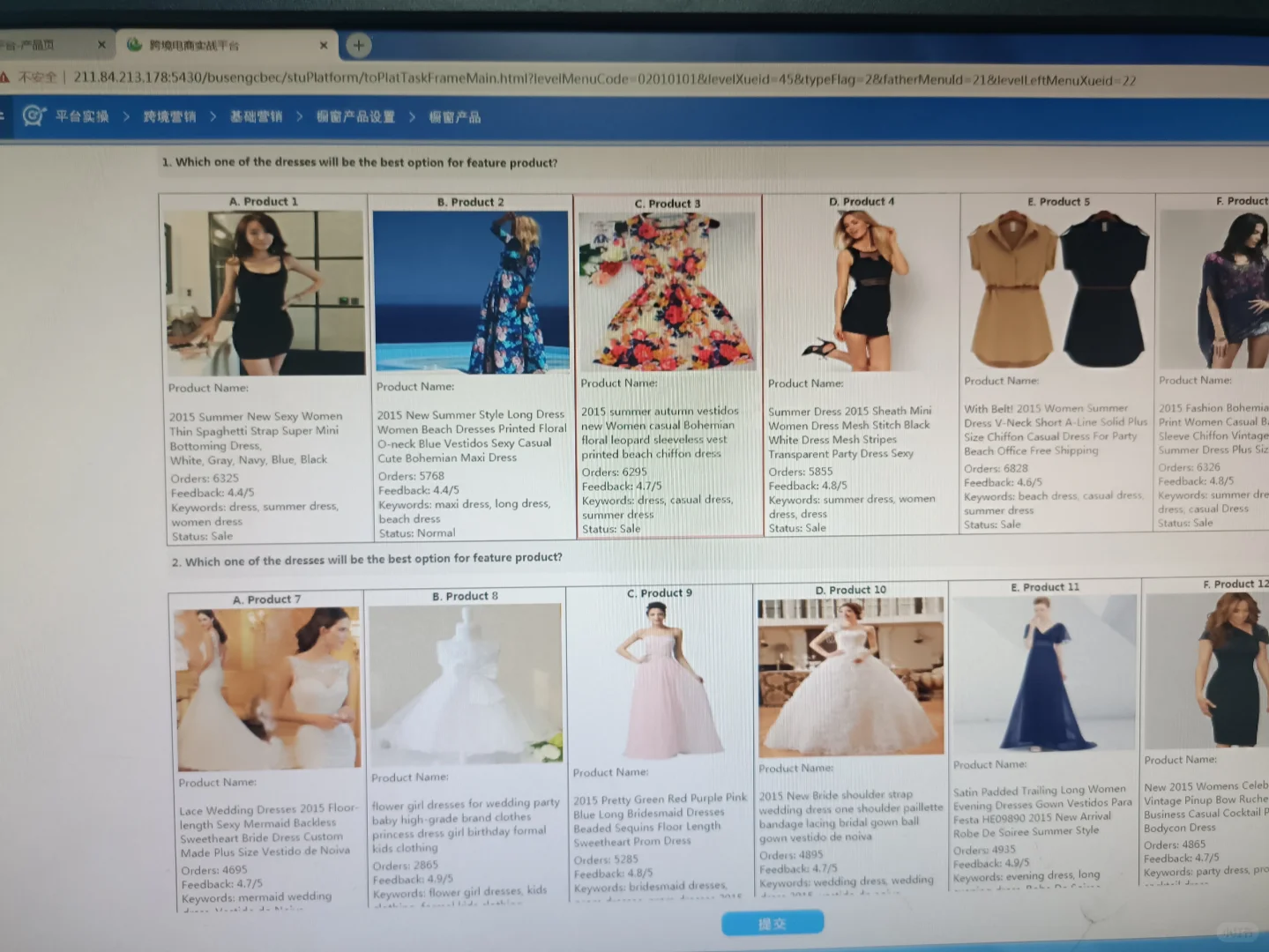Click the 'Orders: 6828' text under Product 5
The height and width of the screenshot is (952, 1269).
[x=997, y=468]
